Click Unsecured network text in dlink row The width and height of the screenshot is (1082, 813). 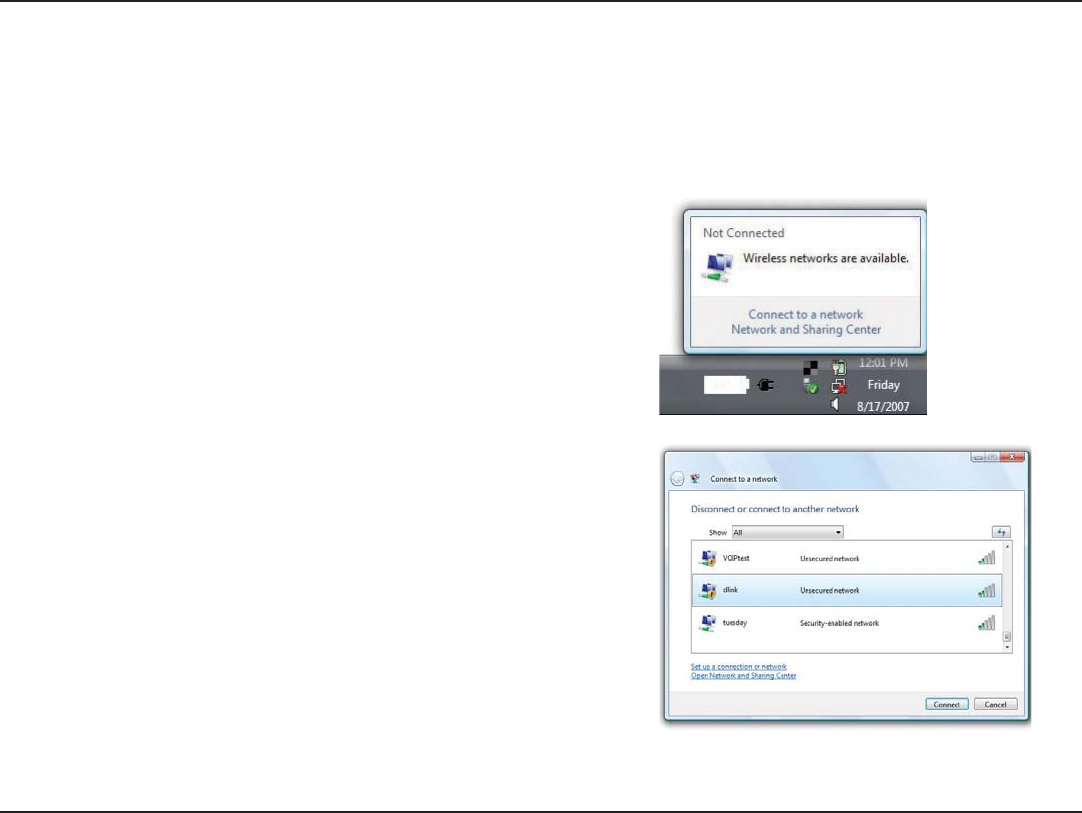click(829, 591)
